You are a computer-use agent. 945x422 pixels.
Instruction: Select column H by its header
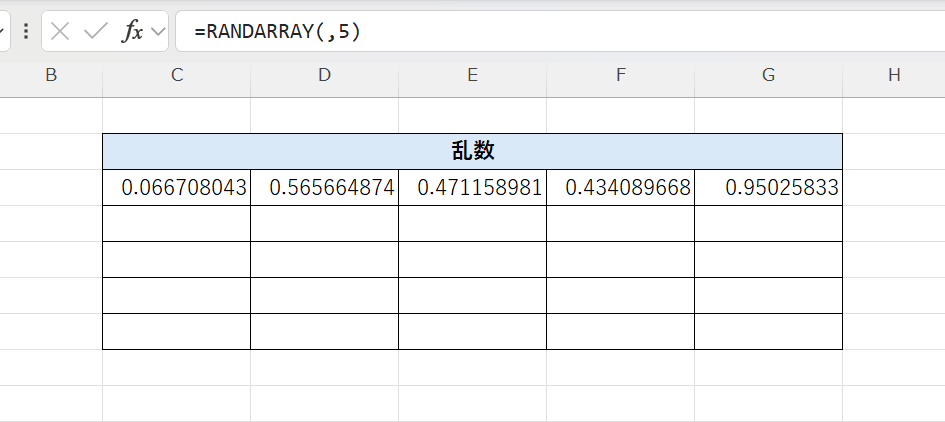(x=893, y=75)
